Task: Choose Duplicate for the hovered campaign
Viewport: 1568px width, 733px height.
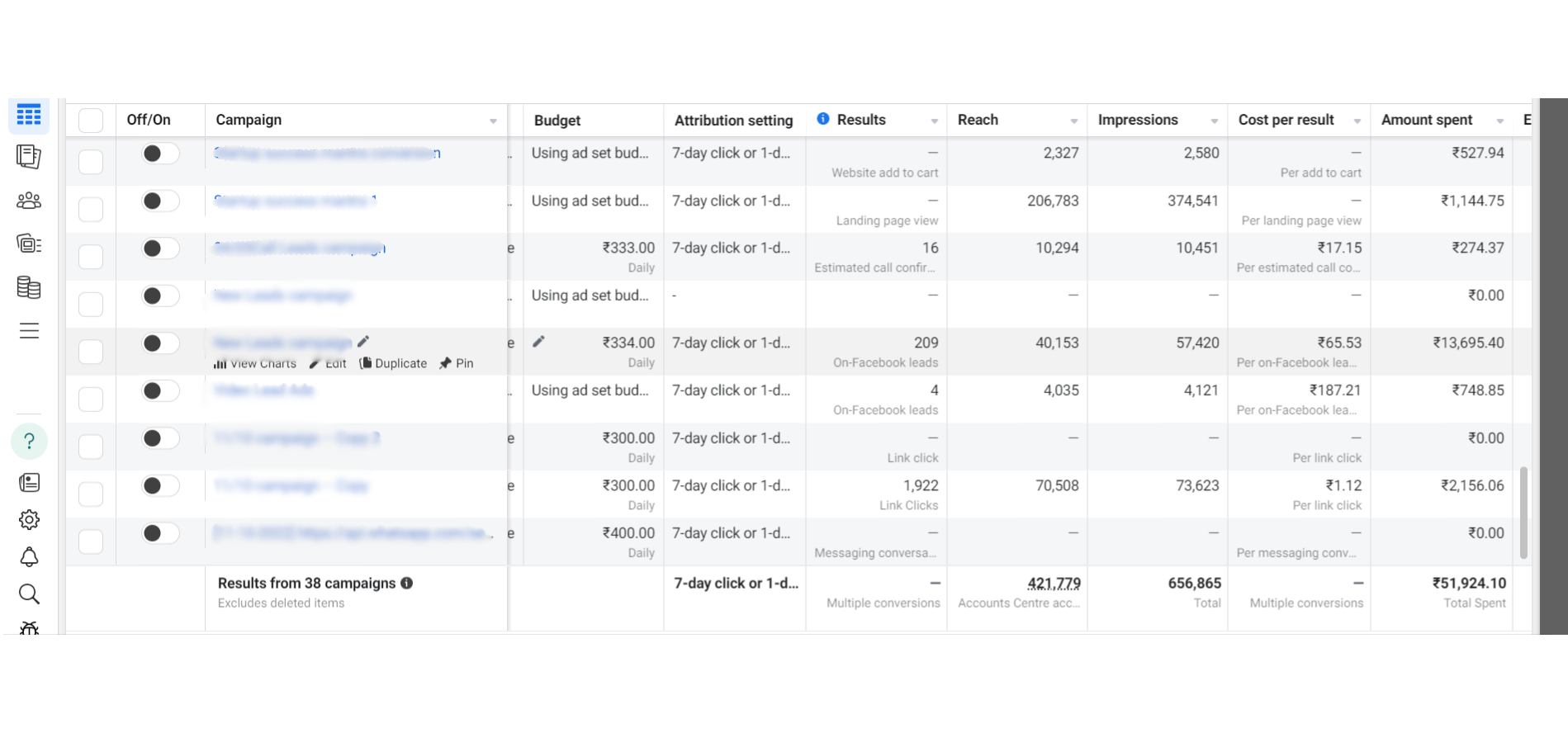Action: [393, 363]
